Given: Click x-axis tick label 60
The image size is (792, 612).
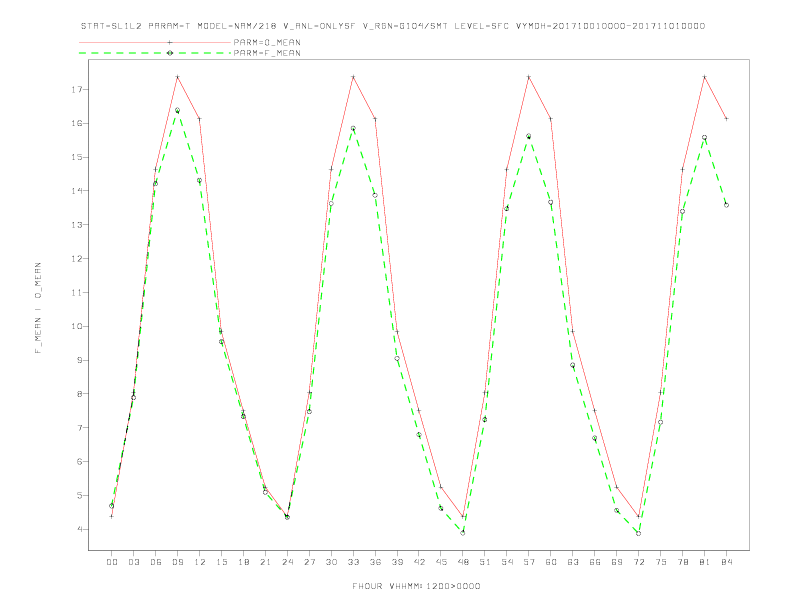Looking at the screenshot, I should (551, 562).
